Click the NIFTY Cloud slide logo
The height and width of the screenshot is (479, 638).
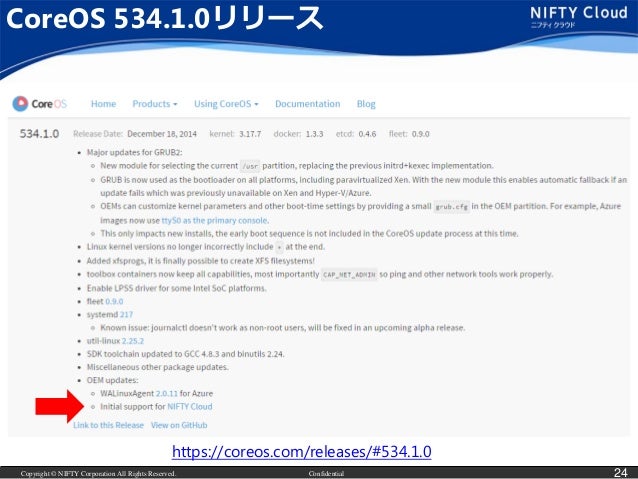tap(579, 17)
